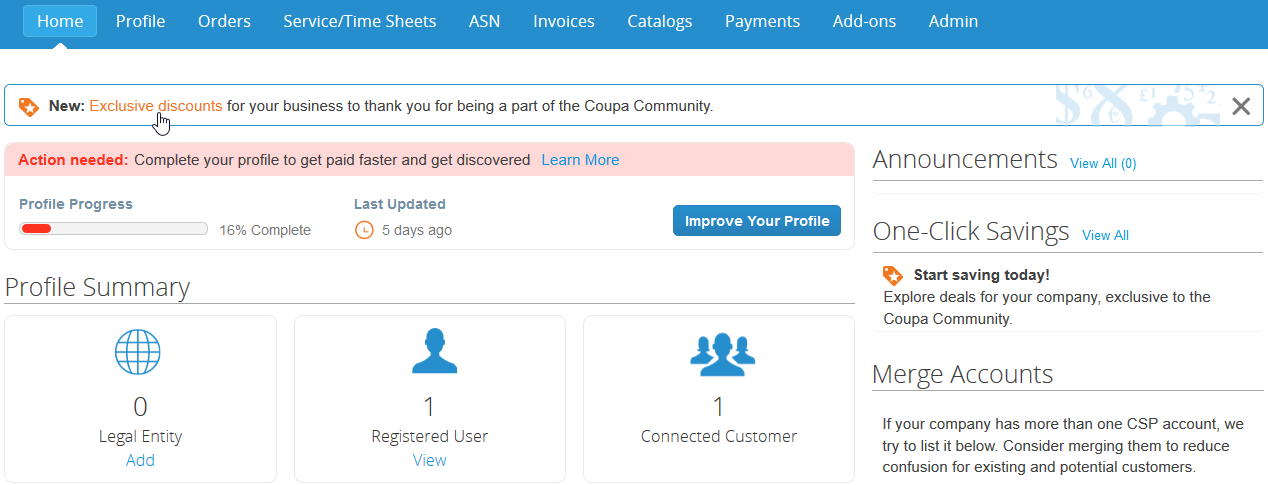
Task: Click the Profile Progress bar
Action: click(x=114, y=229)
